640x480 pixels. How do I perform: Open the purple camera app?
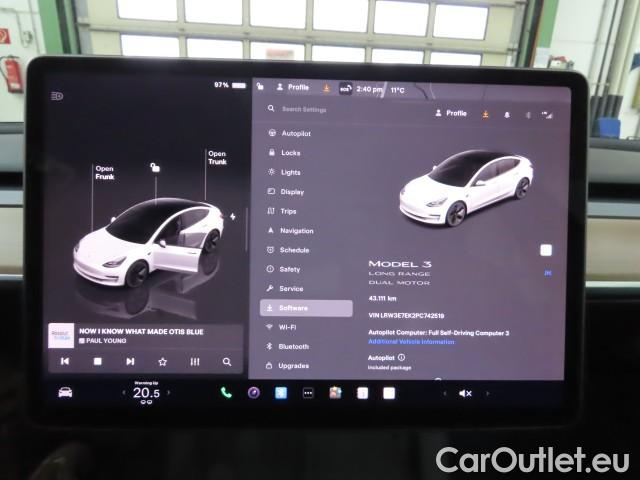[x=253, y=393]
